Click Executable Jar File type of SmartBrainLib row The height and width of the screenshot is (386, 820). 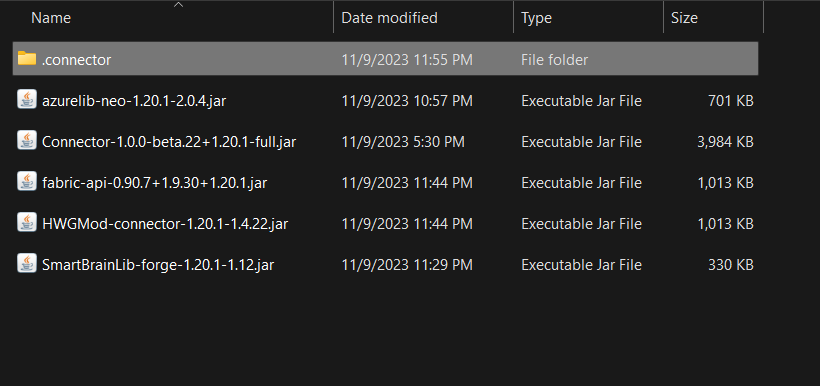(x=581, y=265)
